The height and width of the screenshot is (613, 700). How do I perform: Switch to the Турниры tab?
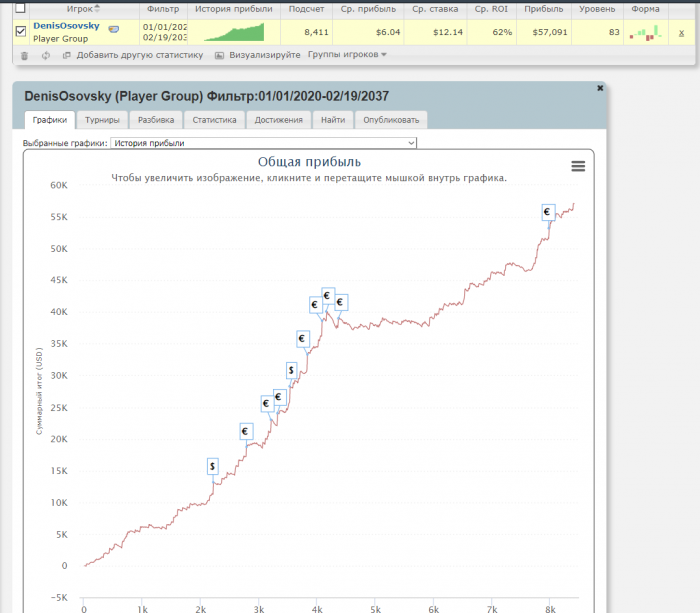pyautogui.click(x=103, y=120)
